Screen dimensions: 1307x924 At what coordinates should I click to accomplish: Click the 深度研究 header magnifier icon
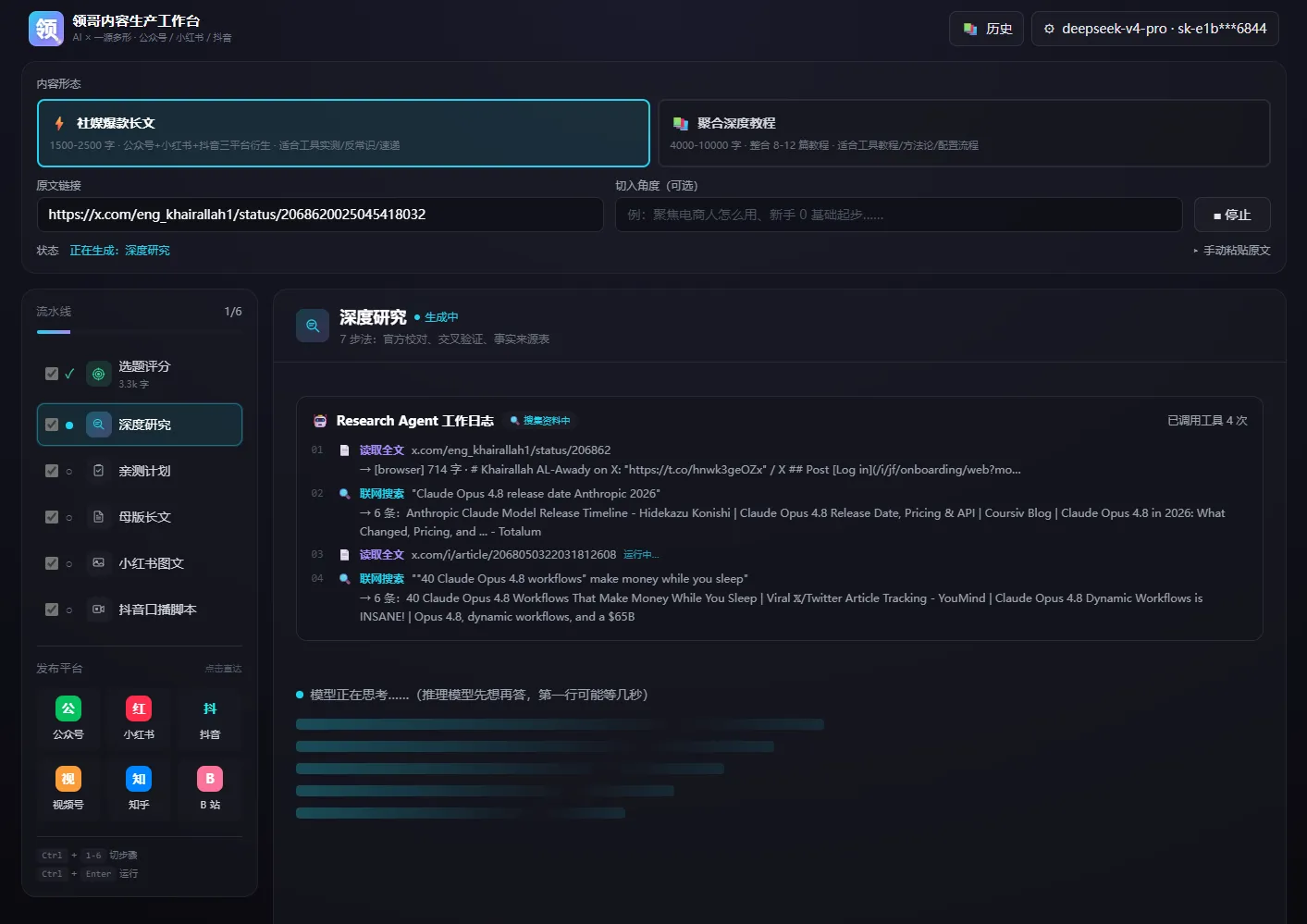313,326
